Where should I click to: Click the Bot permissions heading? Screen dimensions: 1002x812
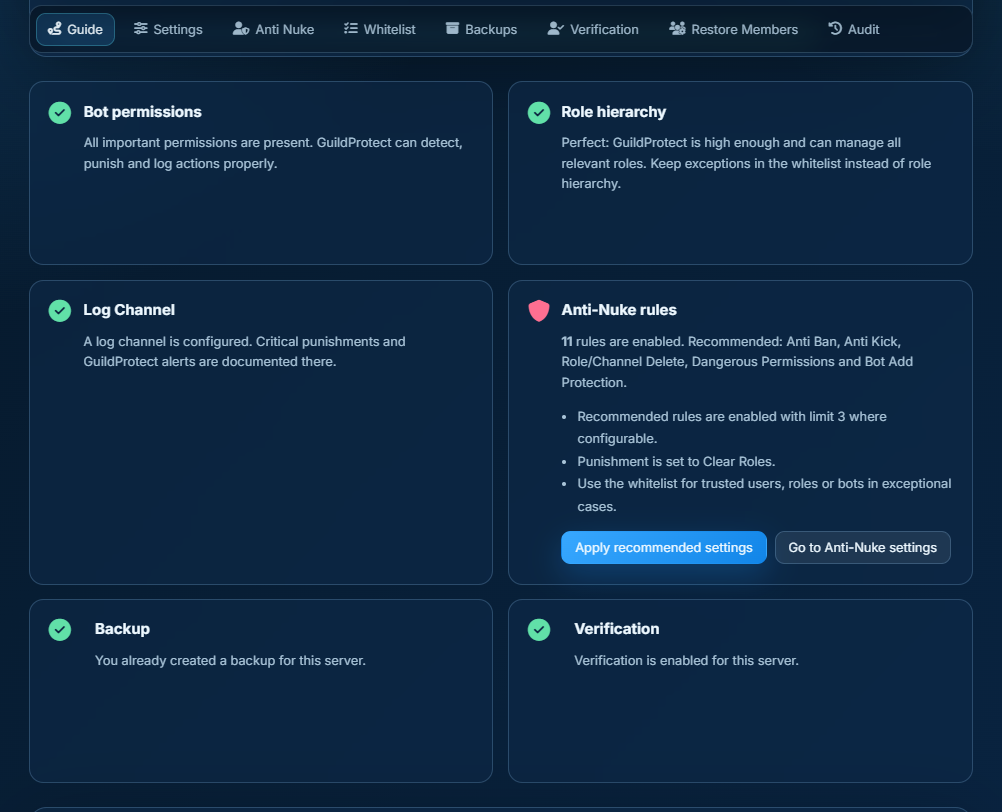point(143,112)
